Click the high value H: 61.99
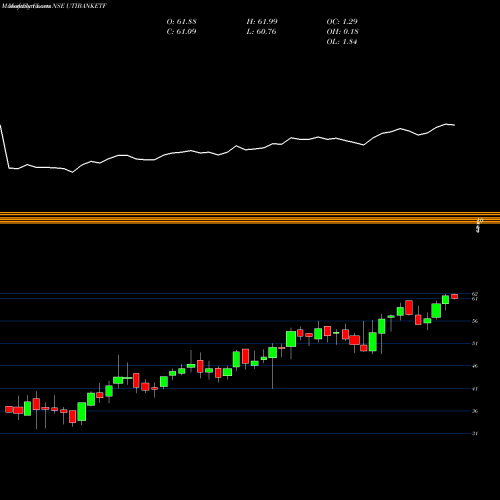The image size is (500, 500). (x=262, y=21)
